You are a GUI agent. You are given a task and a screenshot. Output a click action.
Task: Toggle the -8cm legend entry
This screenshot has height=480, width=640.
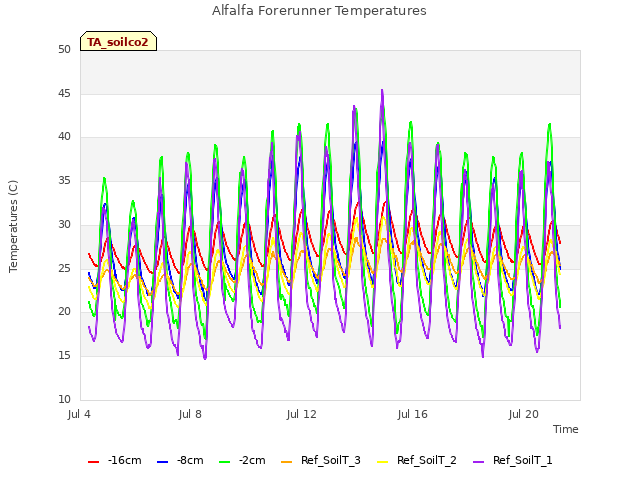(180, 460)
